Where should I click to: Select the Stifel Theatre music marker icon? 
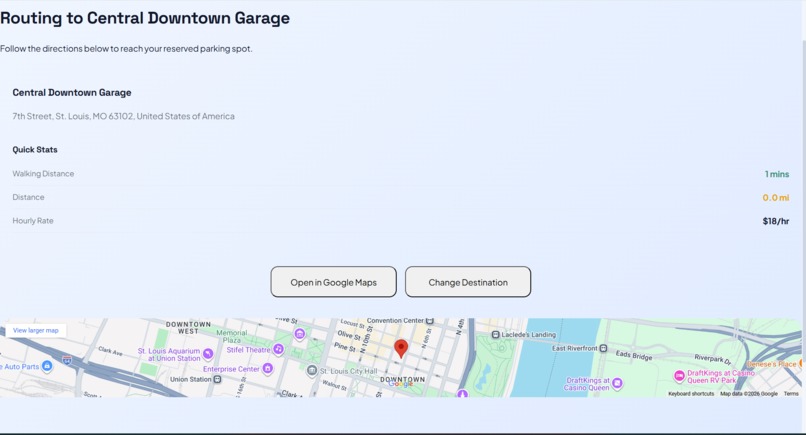(278, 349)
